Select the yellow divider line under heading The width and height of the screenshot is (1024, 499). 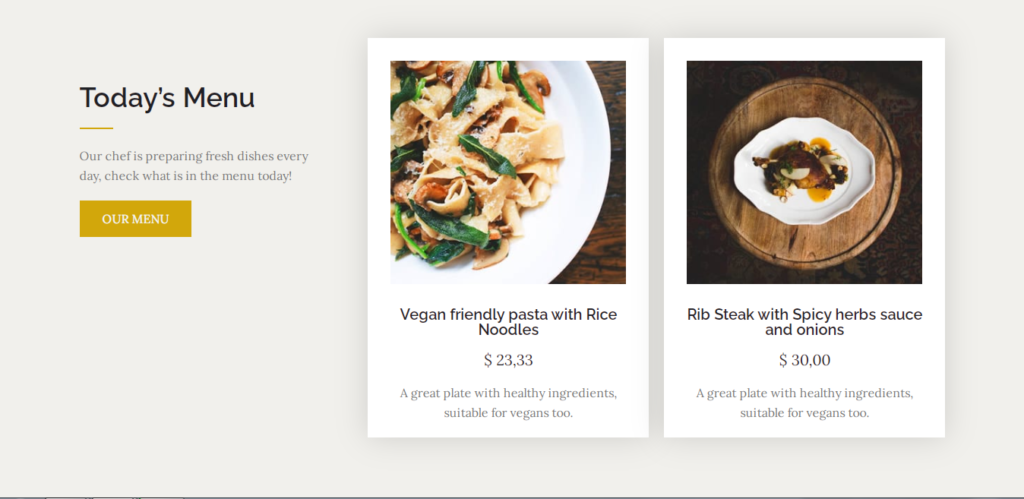(96, 128)
